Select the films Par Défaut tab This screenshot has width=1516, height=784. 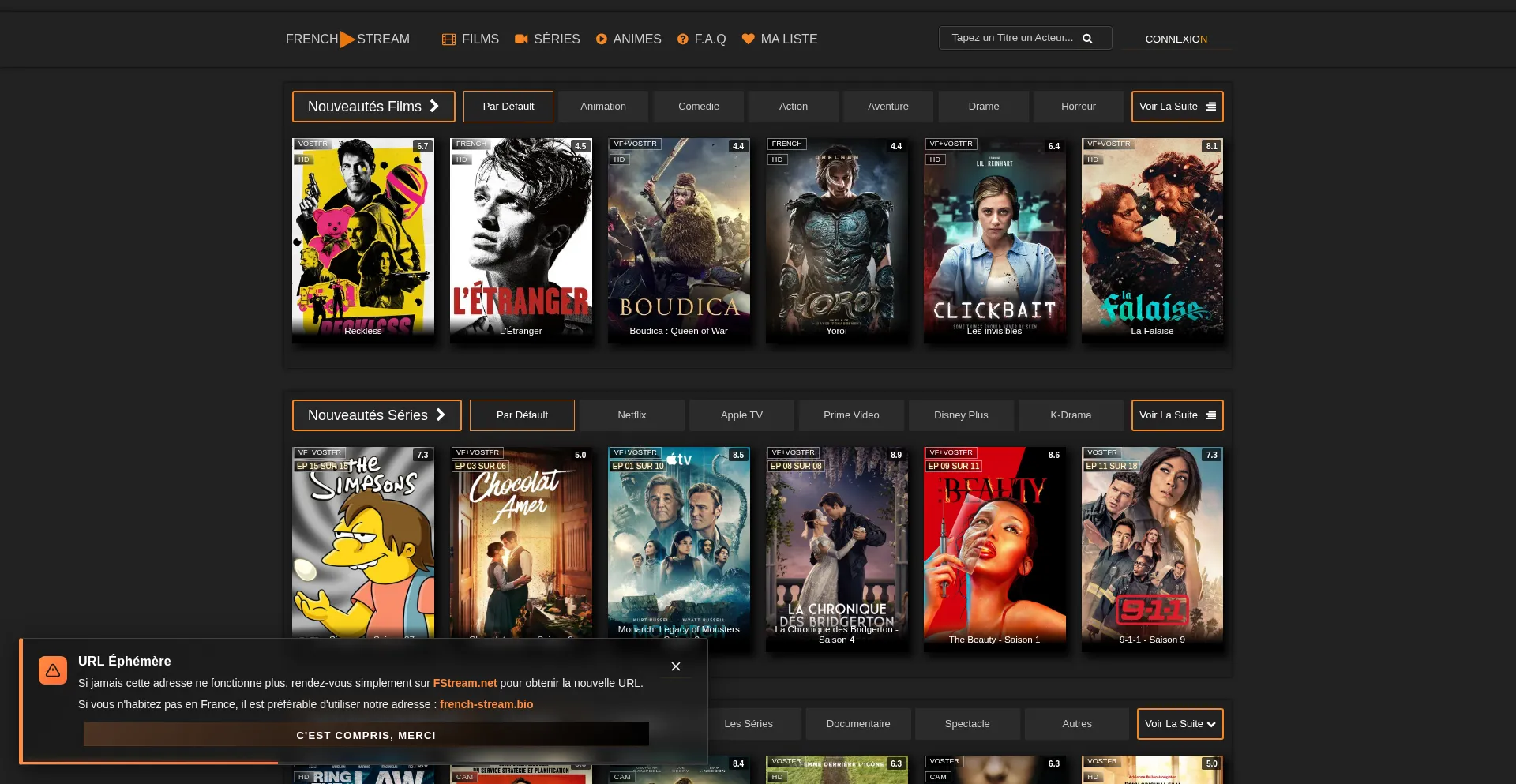[x=508, y=107]
